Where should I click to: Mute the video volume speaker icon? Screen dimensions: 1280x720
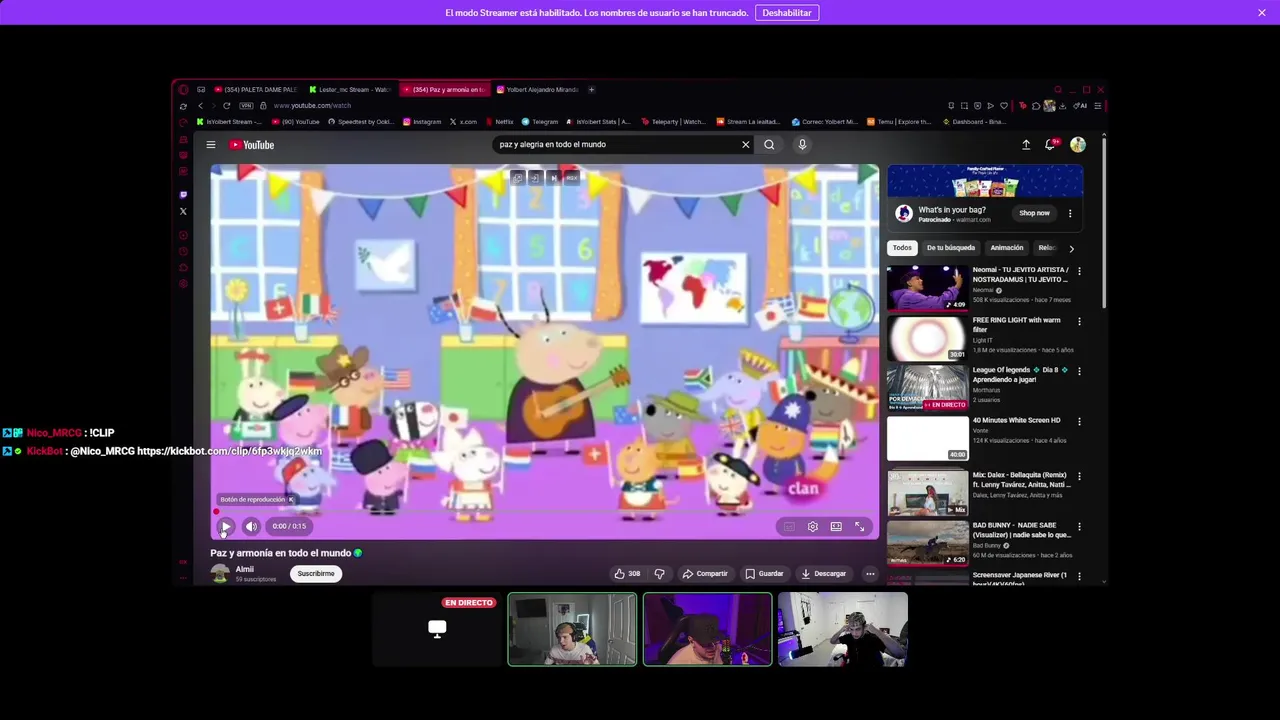[251, 526]
